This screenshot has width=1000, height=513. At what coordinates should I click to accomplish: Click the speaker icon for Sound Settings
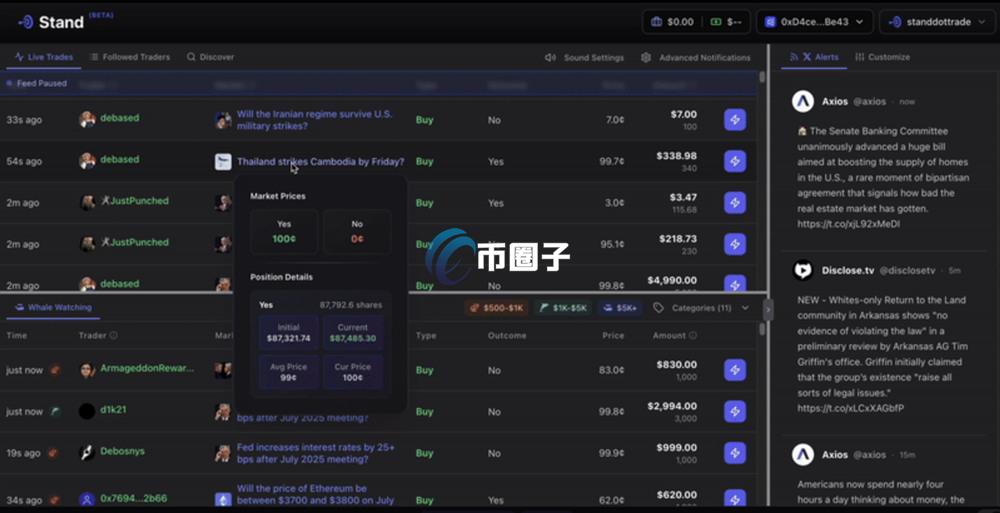click(550, 58)
